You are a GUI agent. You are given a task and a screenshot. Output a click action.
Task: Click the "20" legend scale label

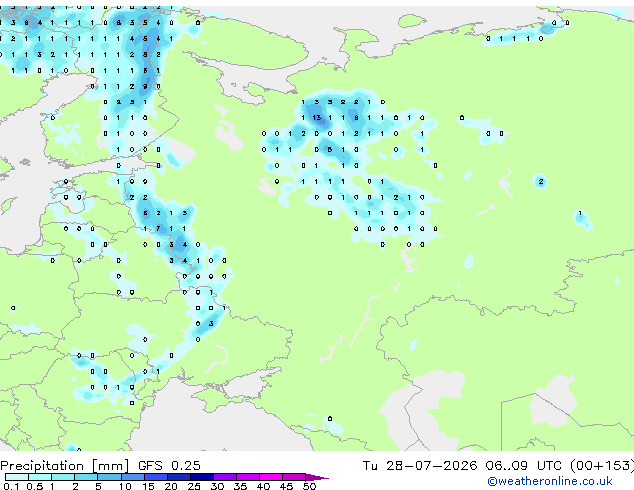pyautogui.click(x=171, y=486)
